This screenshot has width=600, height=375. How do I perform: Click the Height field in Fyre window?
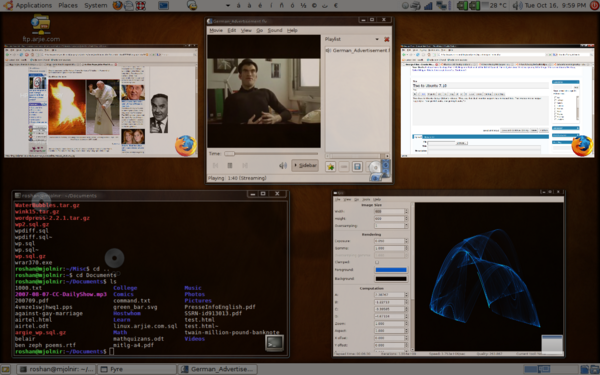(389, 218)
